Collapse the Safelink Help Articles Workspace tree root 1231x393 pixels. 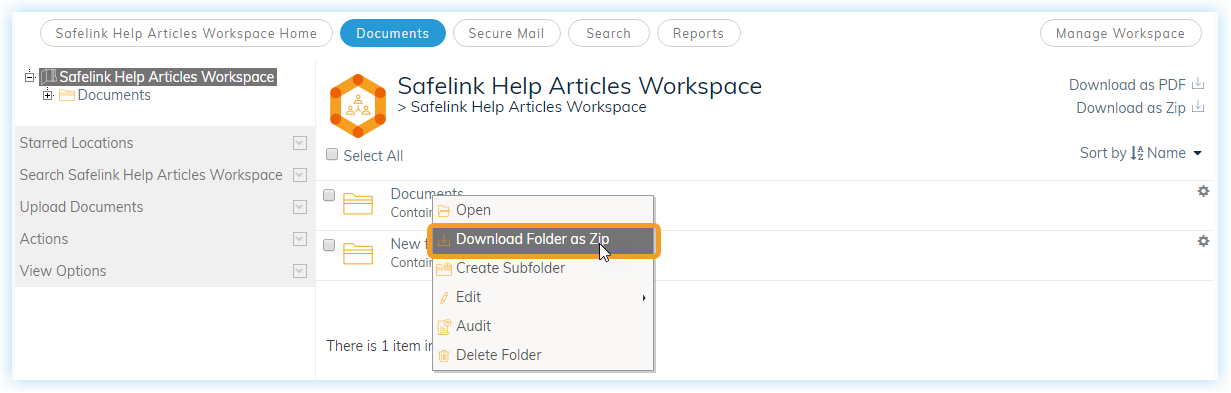pos(30,77)
